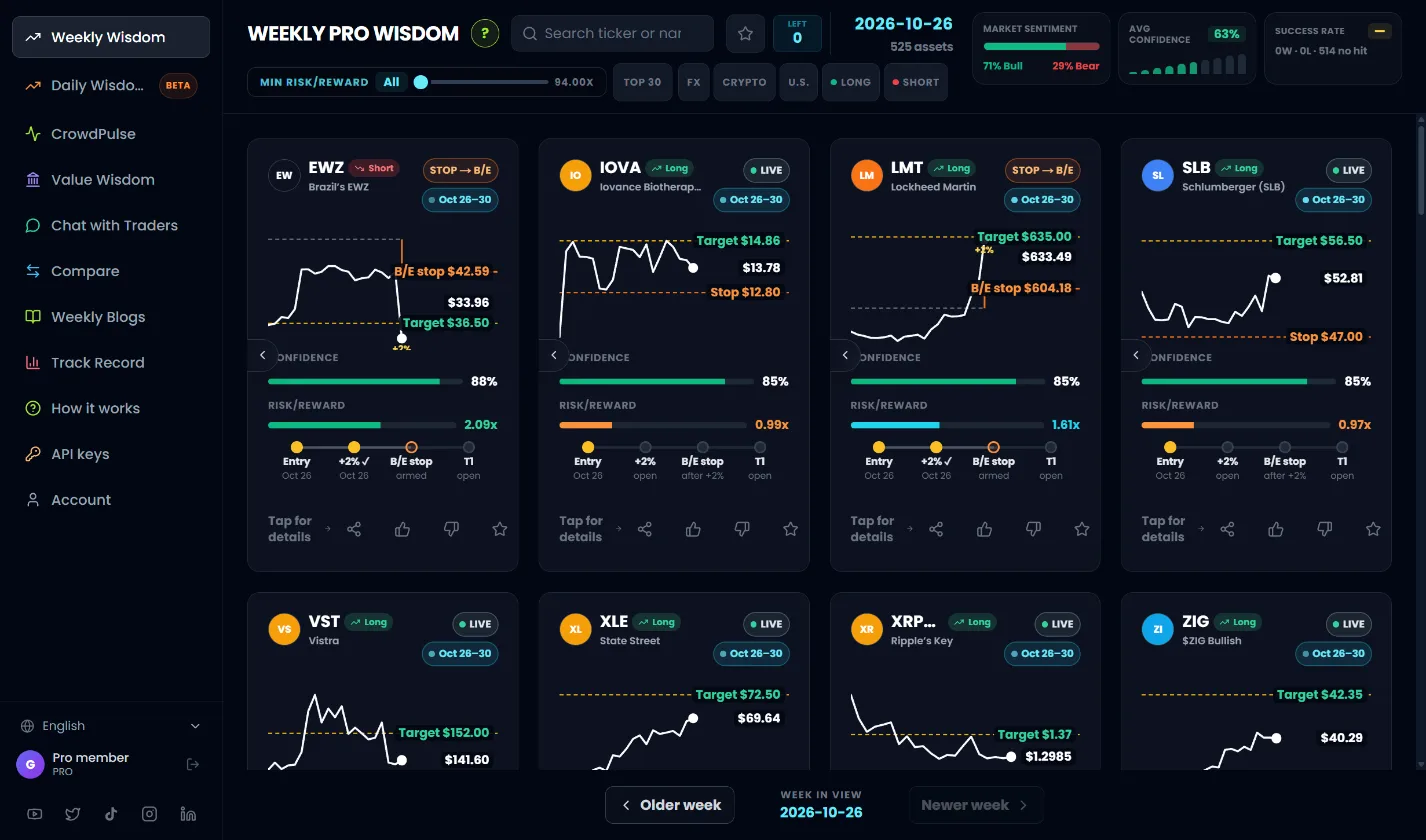
Task: Open the LinkedIn social link
Action: 188,814
